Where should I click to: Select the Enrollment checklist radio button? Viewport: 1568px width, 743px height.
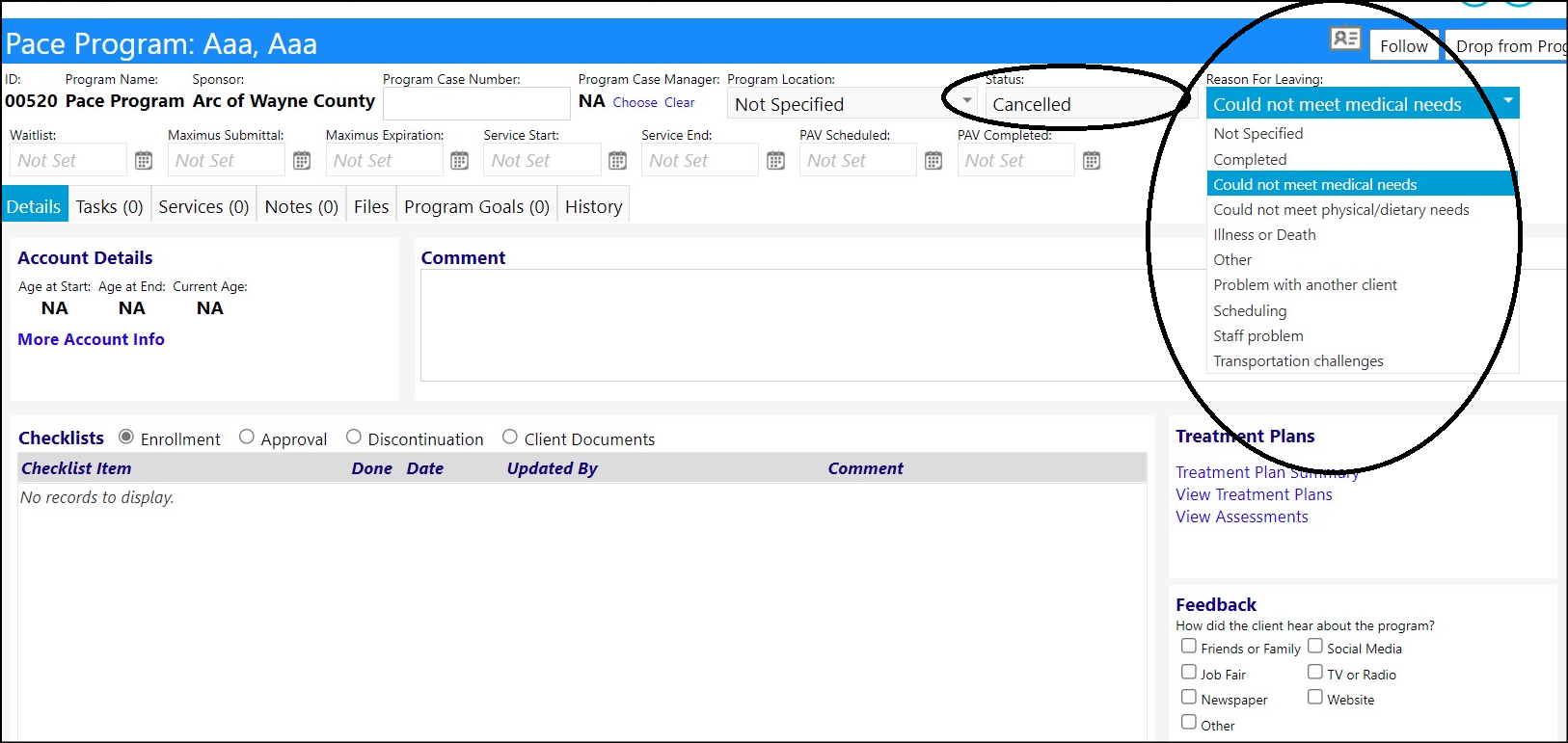coord(126,437)
